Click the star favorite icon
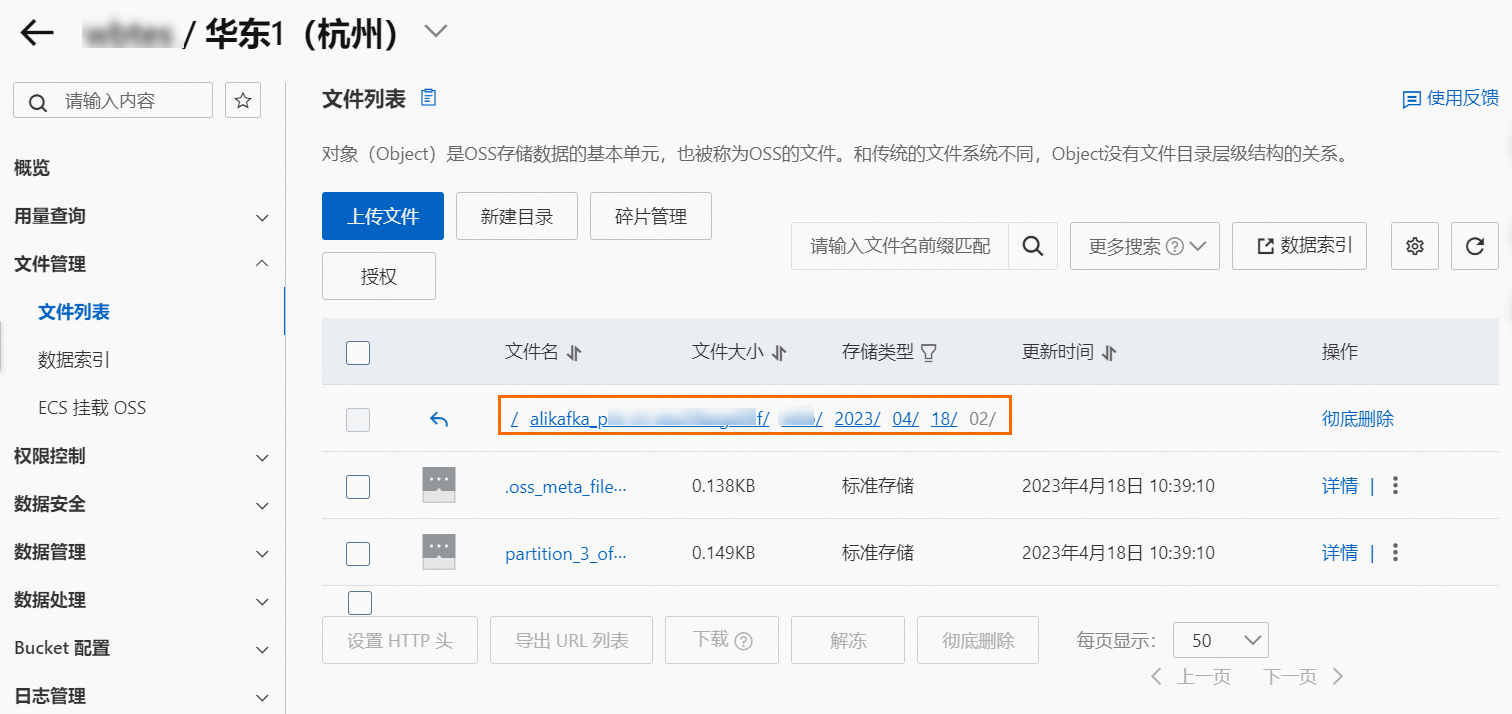Screen dimensions: 1512x714 click(243, 101)
